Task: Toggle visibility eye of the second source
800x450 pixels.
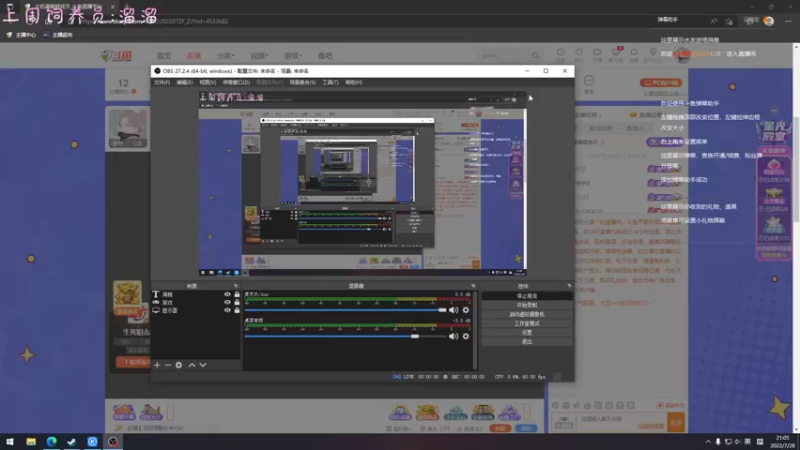Action: [x=227, y=303]
